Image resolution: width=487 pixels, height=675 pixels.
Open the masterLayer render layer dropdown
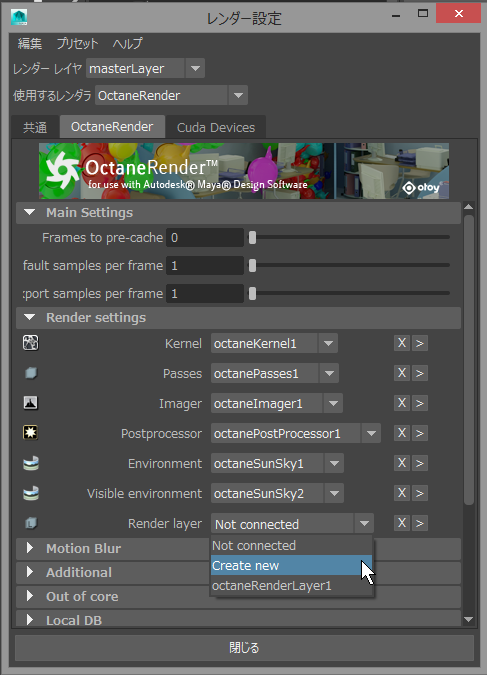[195, 68]
